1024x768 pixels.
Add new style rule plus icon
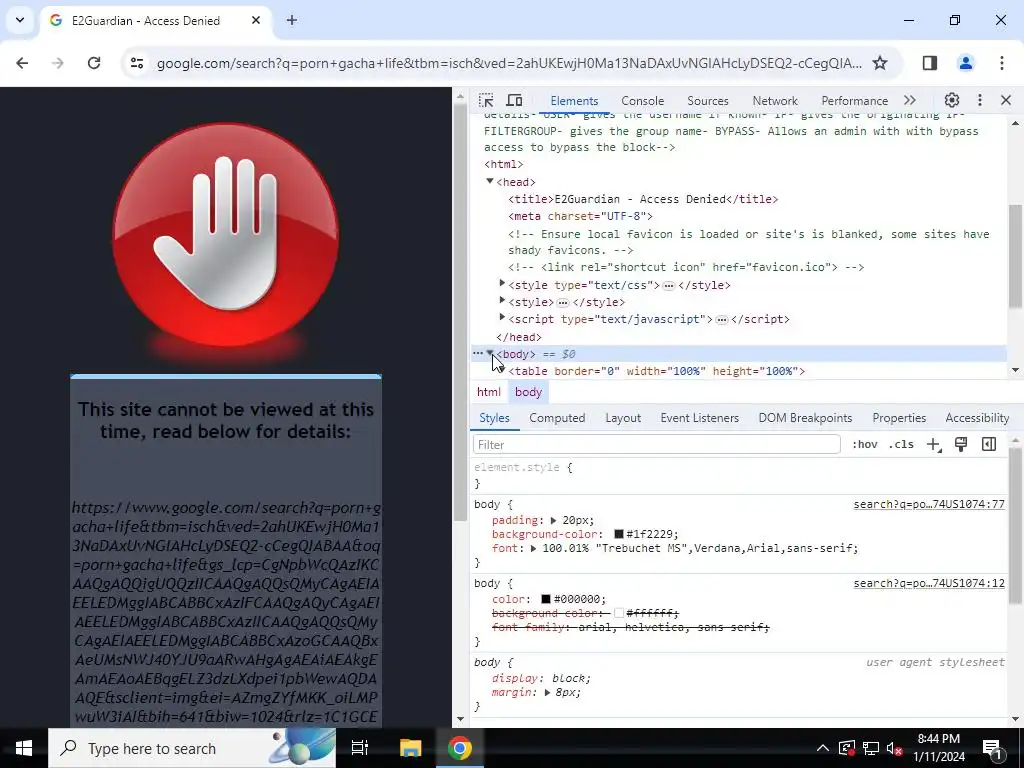click(933, 445)
